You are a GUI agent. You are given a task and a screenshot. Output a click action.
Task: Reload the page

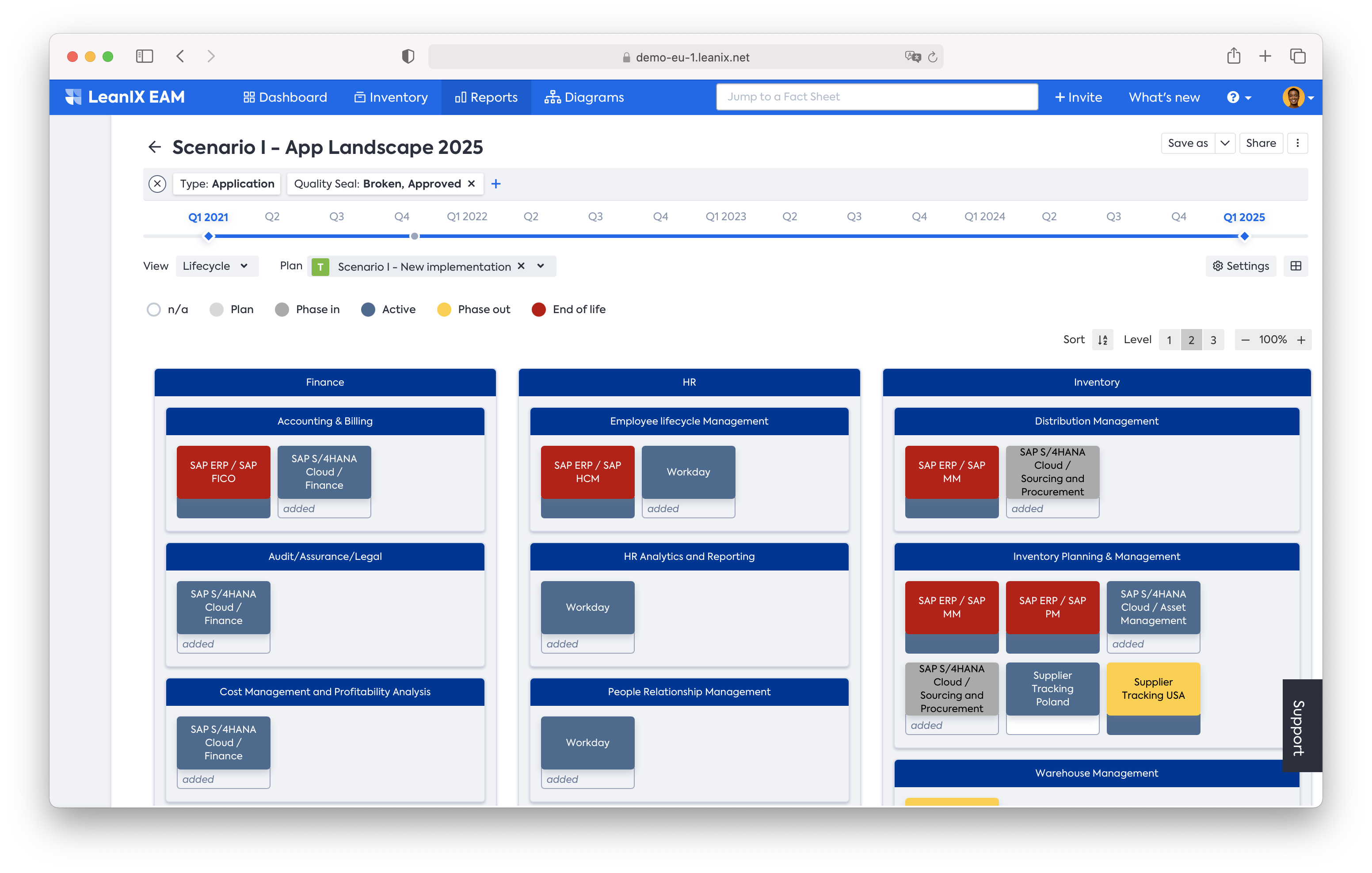point(933,57)
